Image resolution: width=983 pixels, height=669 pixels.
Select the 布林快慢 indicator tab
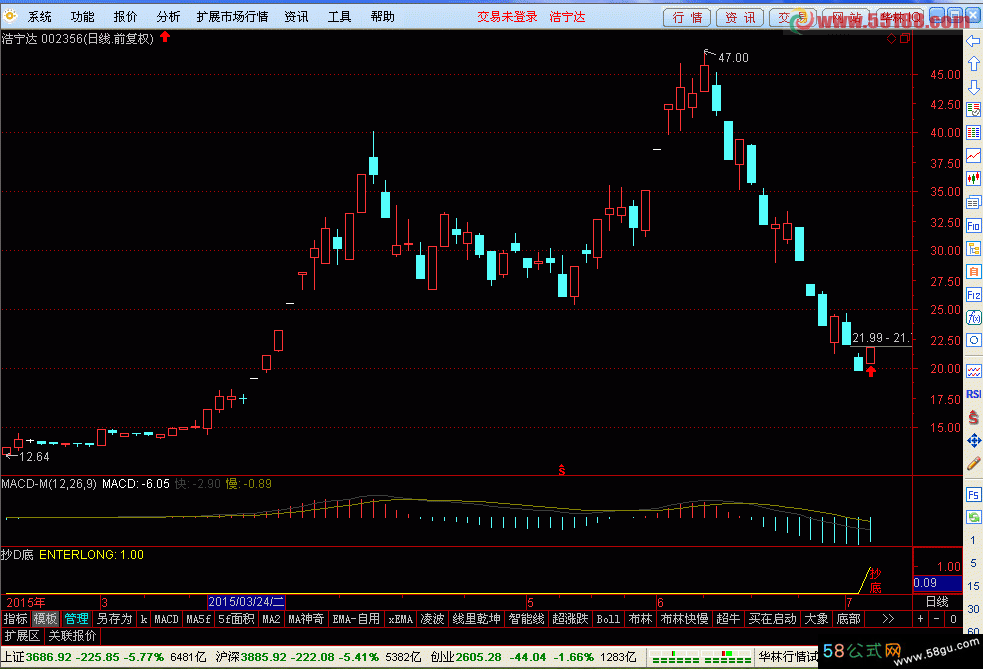click(x=685, y=619)
